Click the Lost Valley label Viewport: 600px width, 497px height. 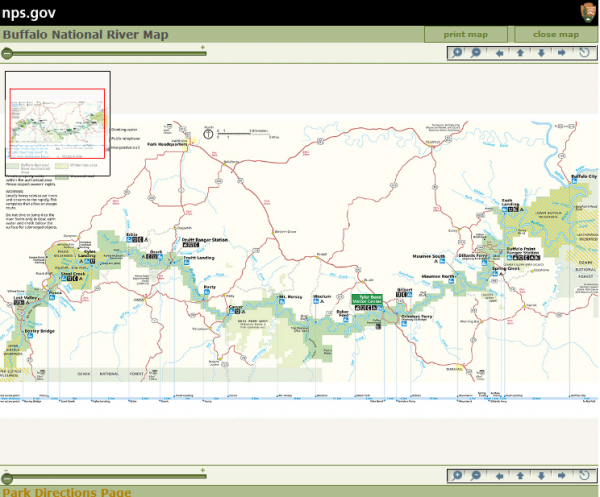pyautogui.click(x=25, y=298)
